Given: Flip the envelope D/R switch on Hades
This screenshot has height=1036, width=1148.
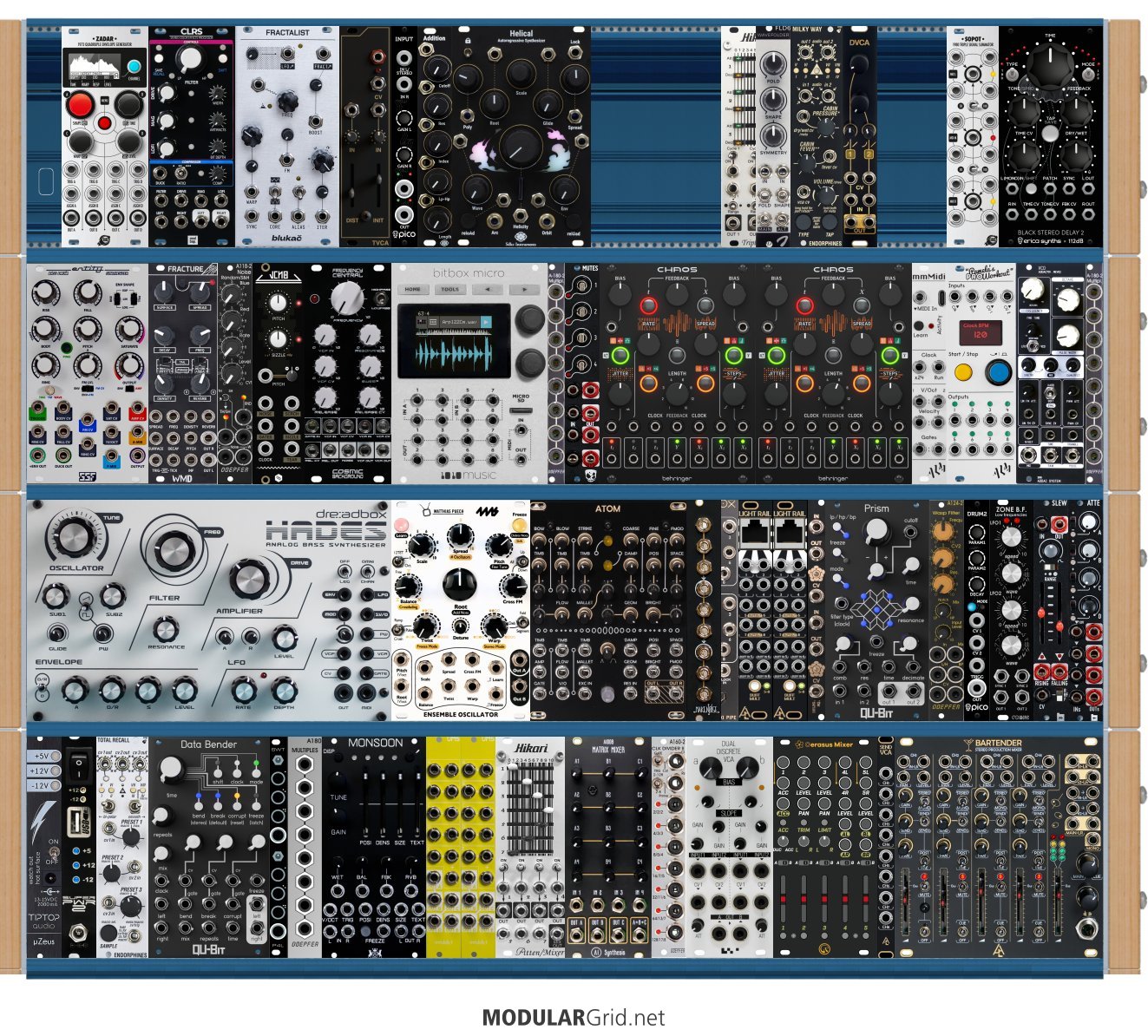Looking at the screenshot, I should 42,686.
